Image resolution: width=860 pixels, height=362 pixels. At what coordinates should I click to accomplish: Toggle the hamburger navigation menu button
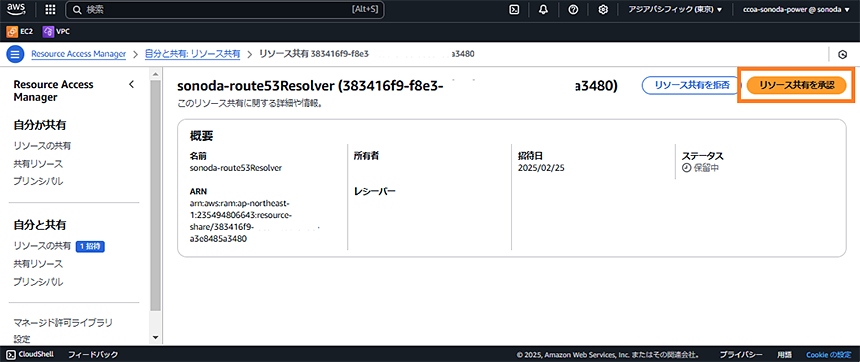(x=15, y=54)
